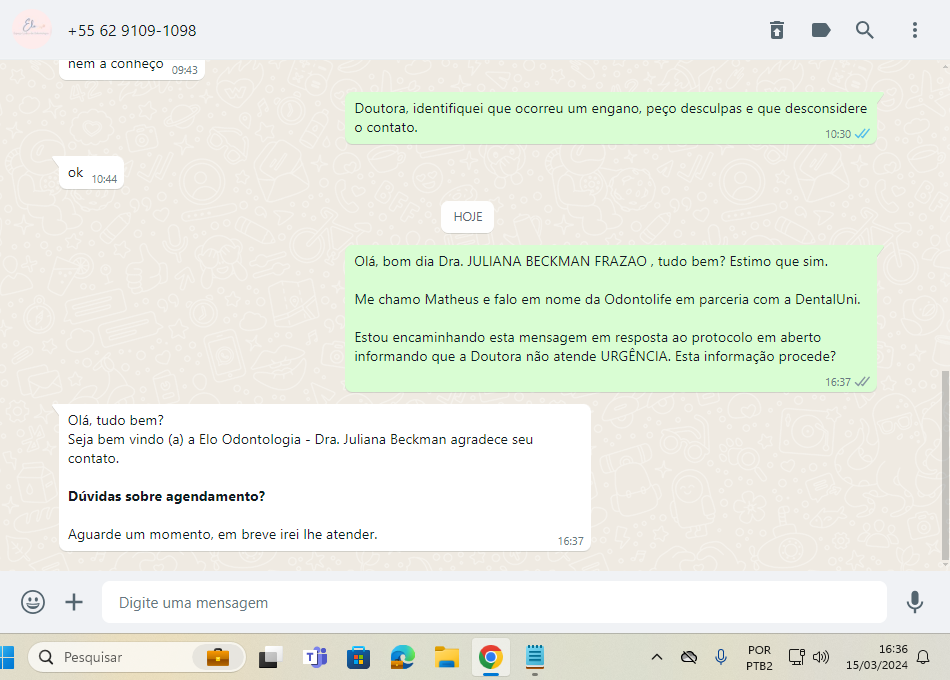Screen dimensions: 950x680
Task: Change the POR PTB2 input language
Action: (759, 658)
